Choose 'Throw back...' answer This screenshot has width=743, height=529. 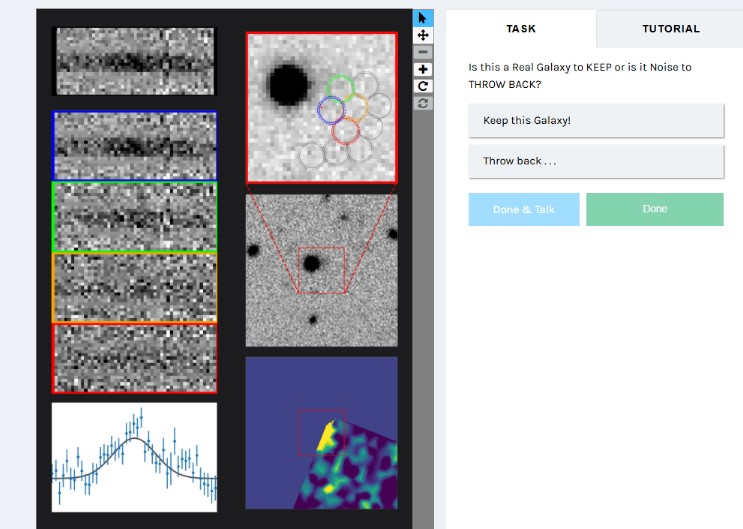595,161
